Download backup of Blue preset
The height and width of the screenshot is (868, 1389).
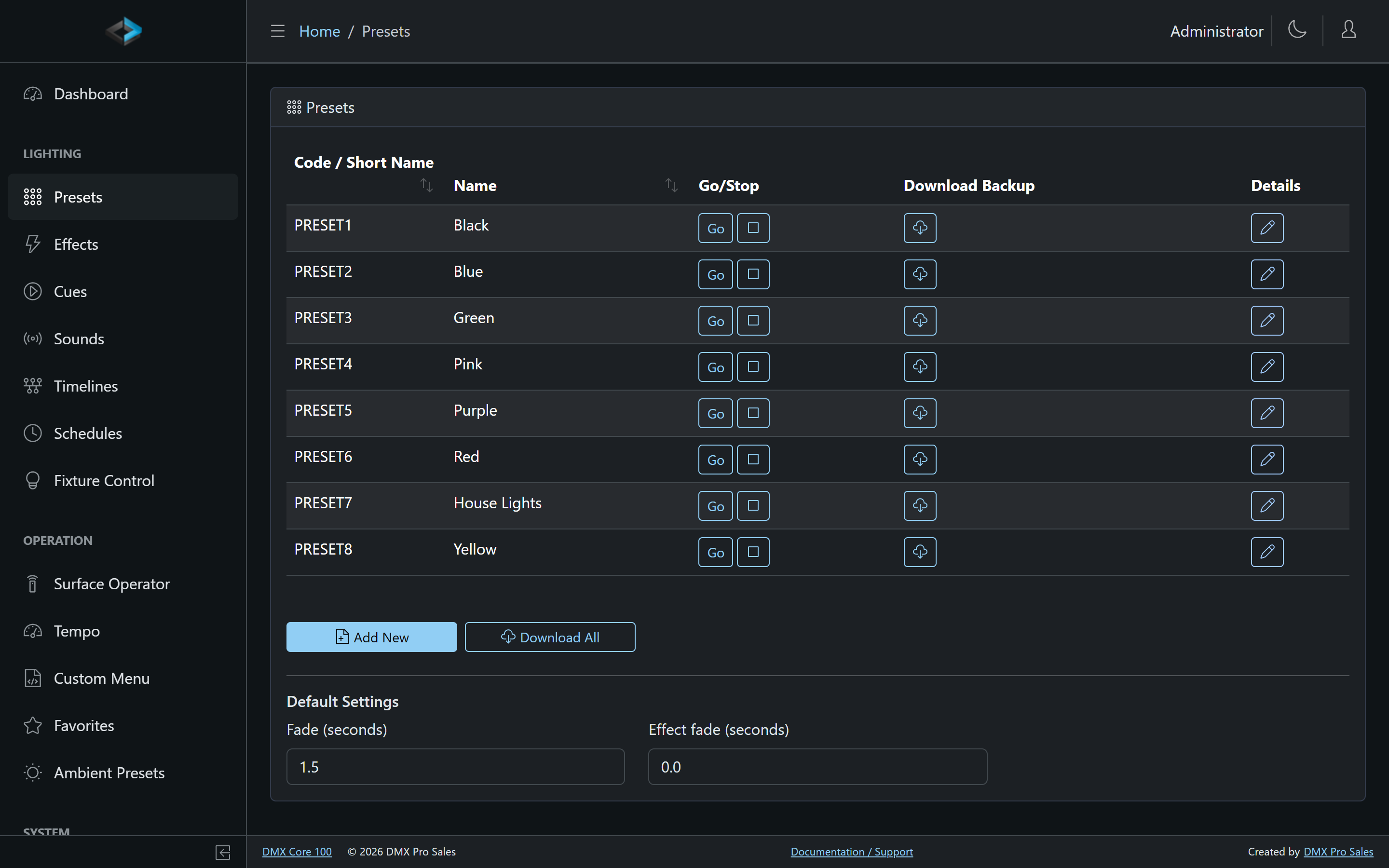pyautogui.click(x=920, y=274)
